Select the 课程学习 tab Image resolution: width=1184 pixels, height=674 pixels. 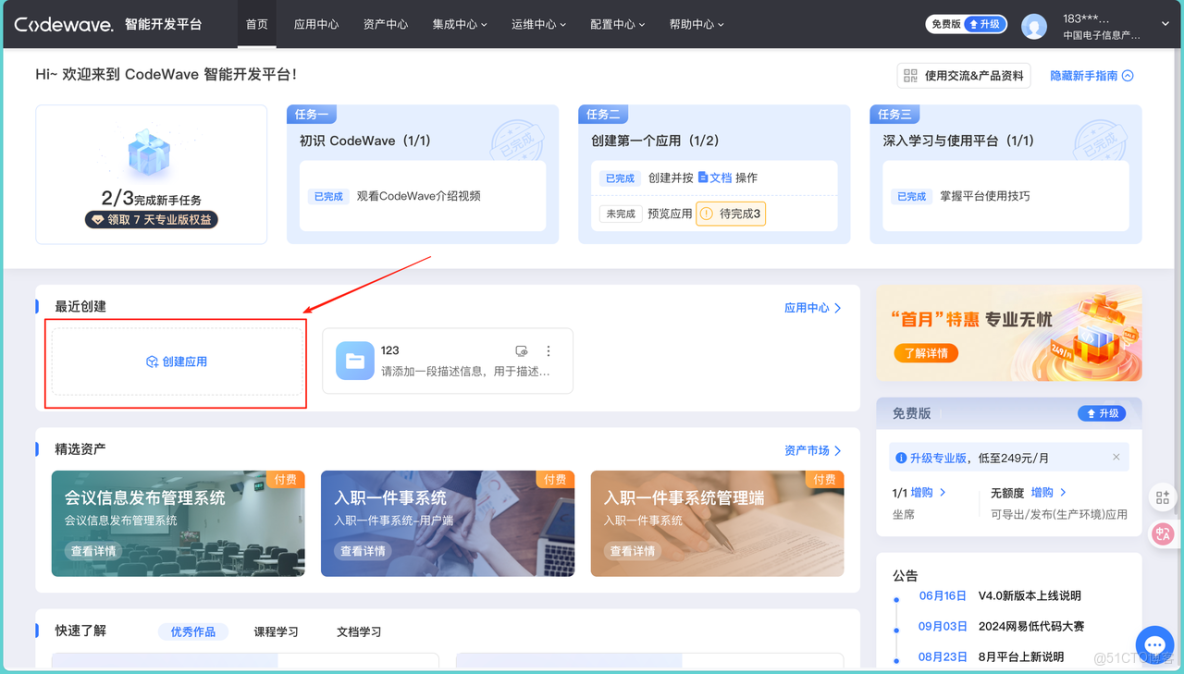tap(277, 631)
